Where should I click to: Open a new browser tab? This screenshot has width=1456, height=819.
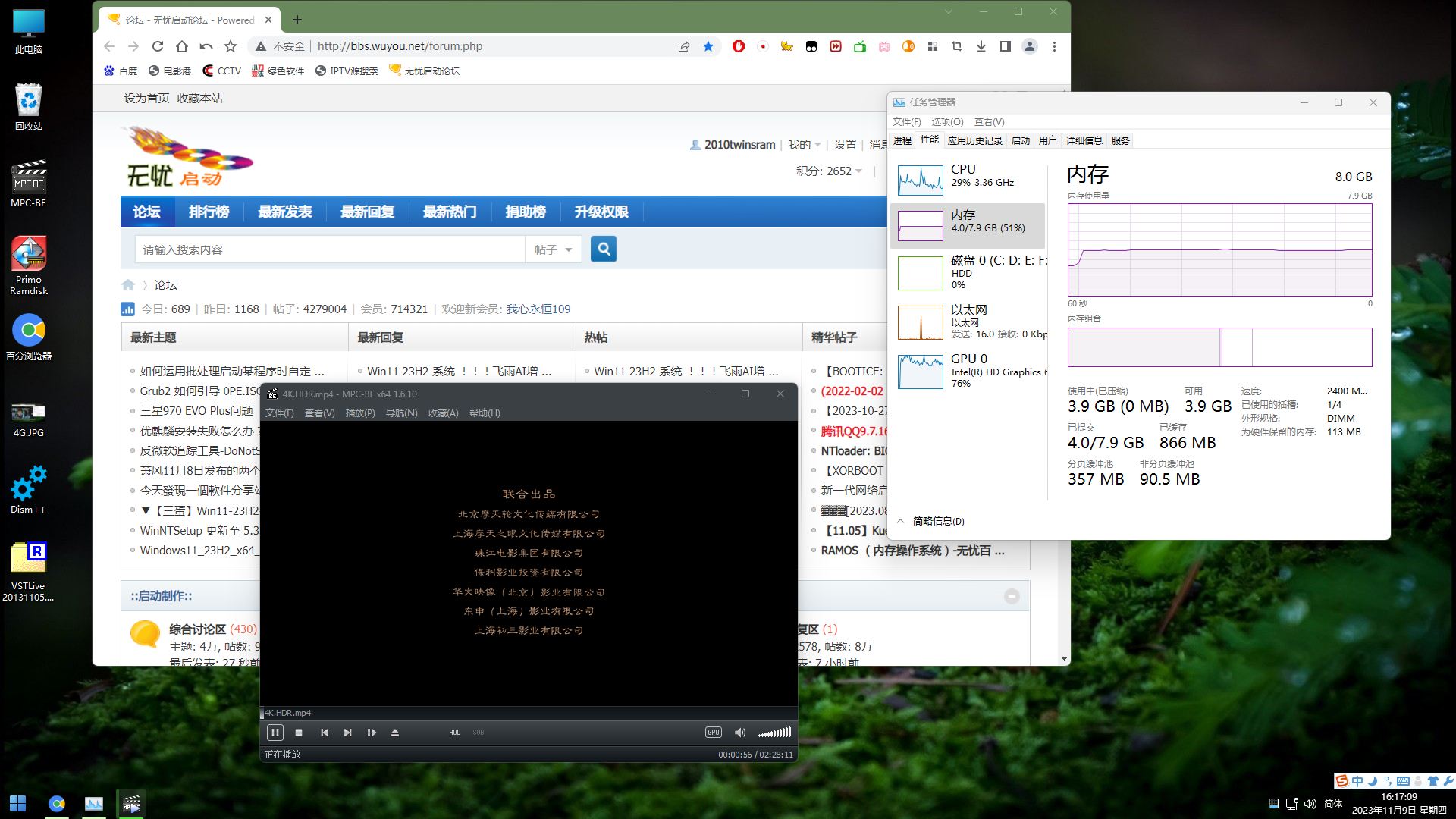tap(297, 20)
